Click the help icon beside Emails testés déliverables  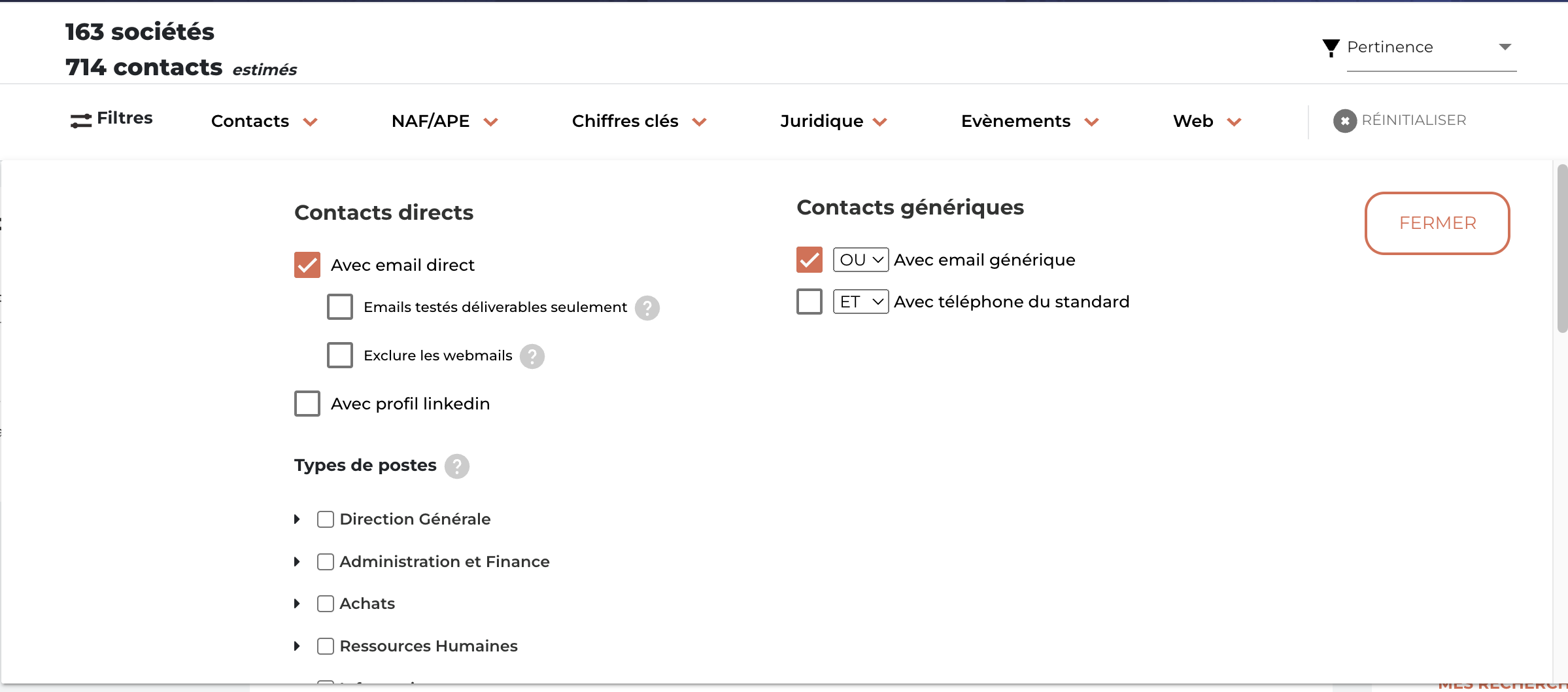pos(647,307)
